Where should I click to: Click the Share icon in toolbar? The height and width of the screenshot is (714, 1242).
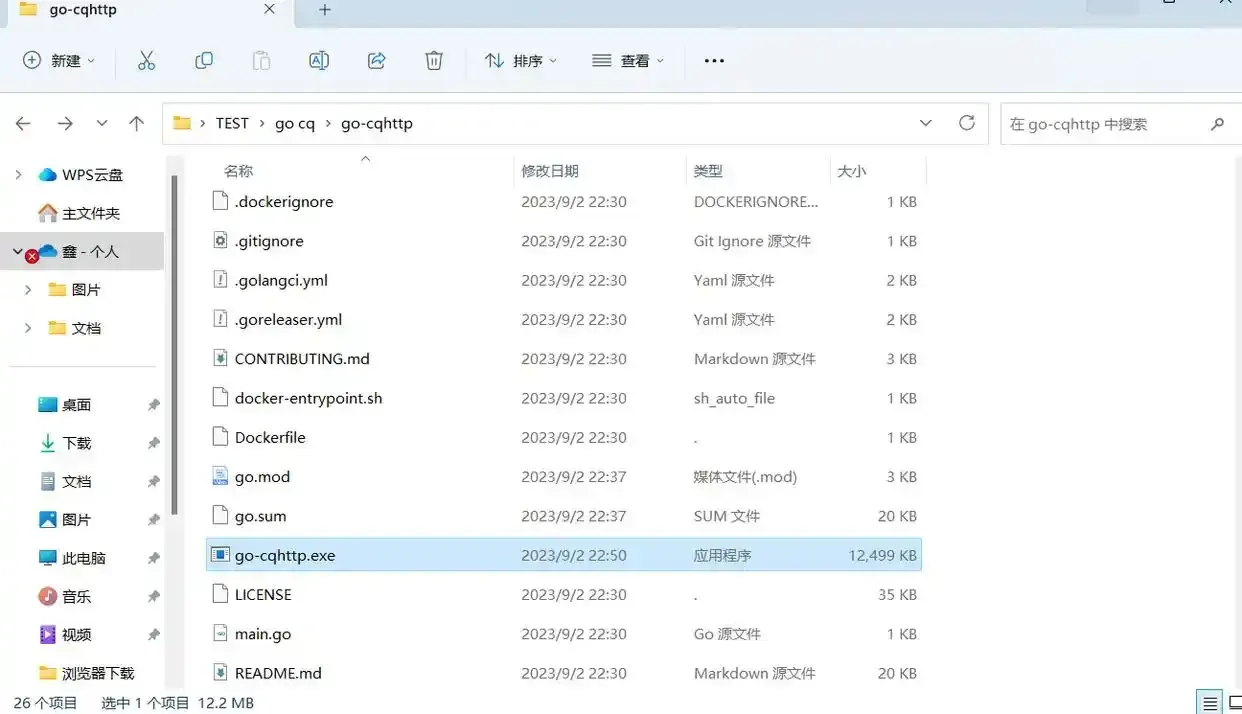pyautogui.click(x=377, y=61)
